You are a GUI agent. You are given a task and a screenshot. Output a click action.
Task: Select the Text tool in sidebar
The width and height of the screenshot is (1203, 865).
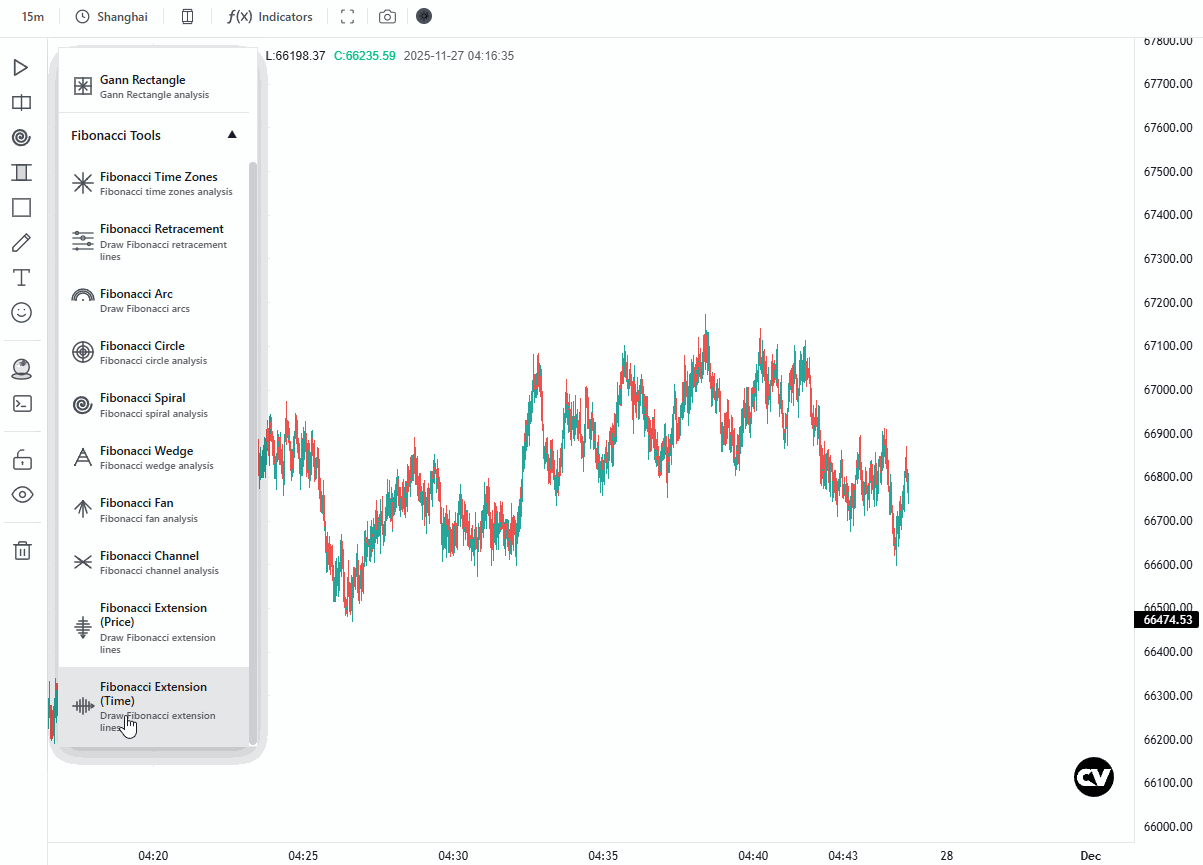click(x=22, y=277)
